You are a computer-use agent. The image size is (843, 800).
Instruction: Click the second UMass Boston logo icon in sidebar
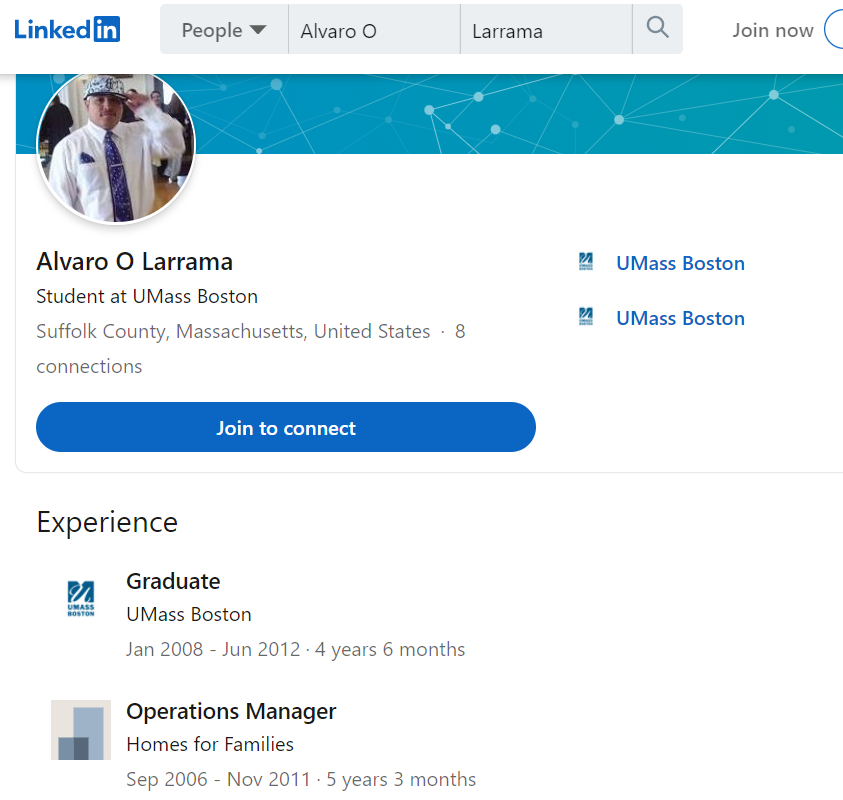point(586,317)
